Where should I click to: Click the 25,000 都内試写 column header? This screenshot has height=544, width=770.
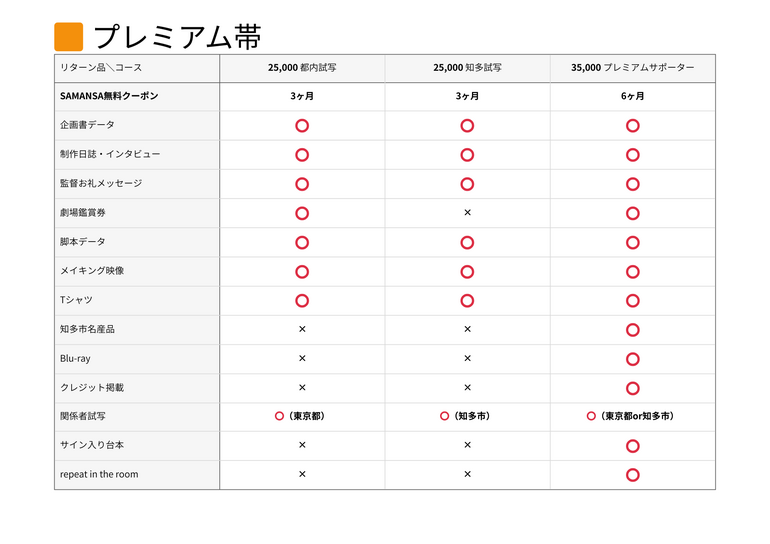tap(302, 68)
